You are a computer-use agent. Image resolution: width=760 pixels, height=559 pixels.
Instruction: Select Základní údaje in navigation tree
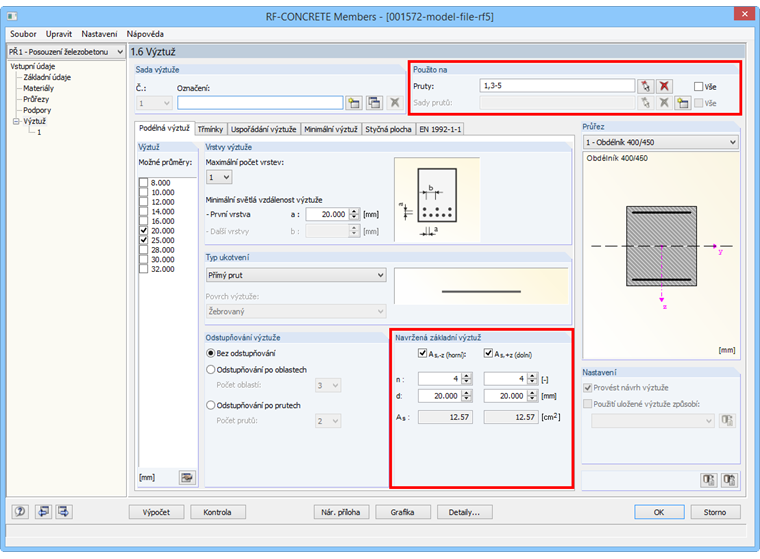(x=47, y=77)
